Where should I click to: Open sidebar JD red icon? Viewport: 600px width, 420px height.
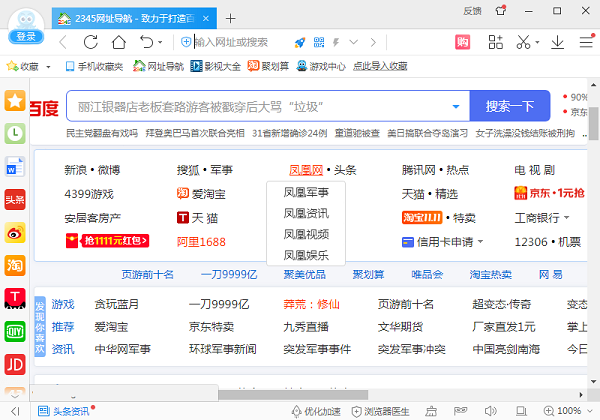(x=15, y=364)
